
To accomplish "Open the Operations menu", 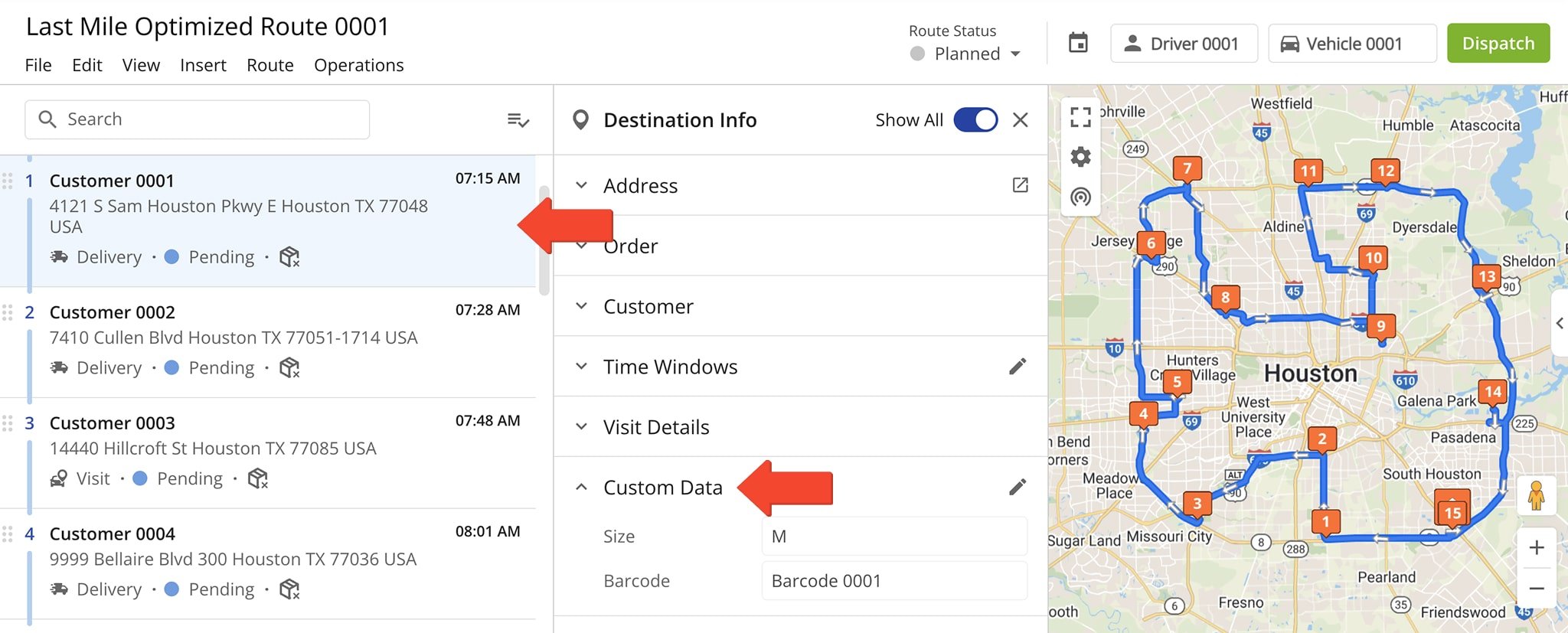I will coord(359,65).
